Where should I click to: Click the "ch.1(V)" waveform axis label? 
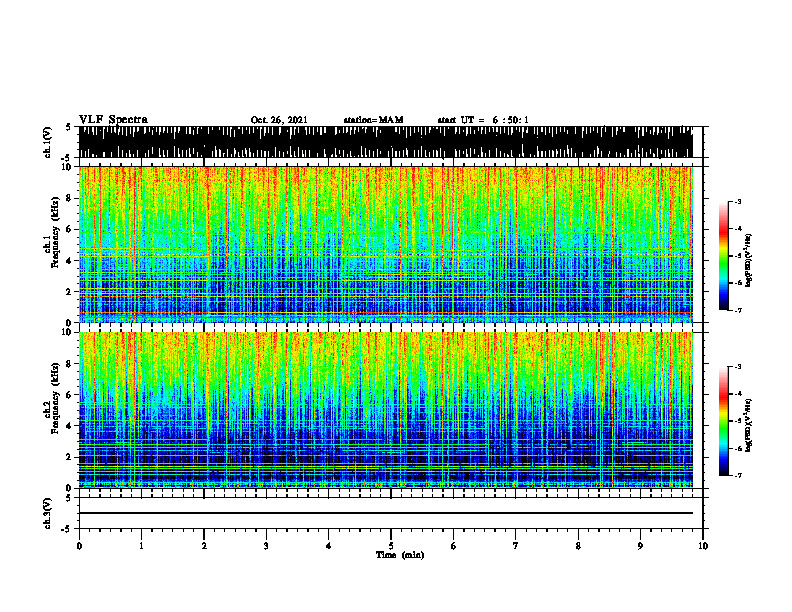[x=47, y=142]
